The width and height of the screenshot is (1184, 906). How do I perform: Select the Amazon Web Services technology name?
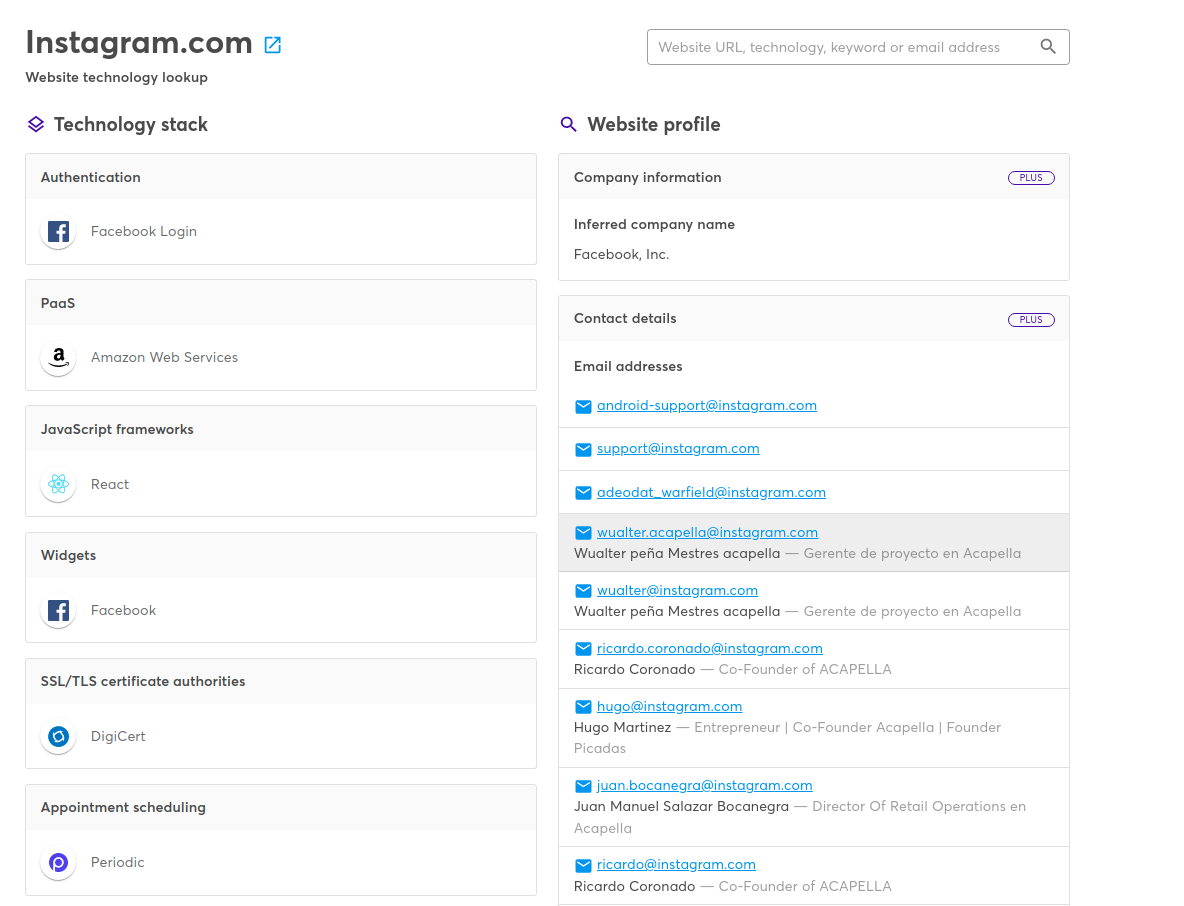click(x=164, y=357)
